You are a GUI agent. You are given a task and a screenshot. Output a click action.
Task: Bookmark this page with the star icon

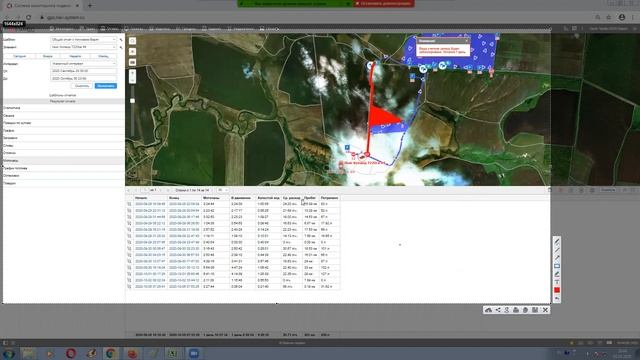[x=609, y=18]
